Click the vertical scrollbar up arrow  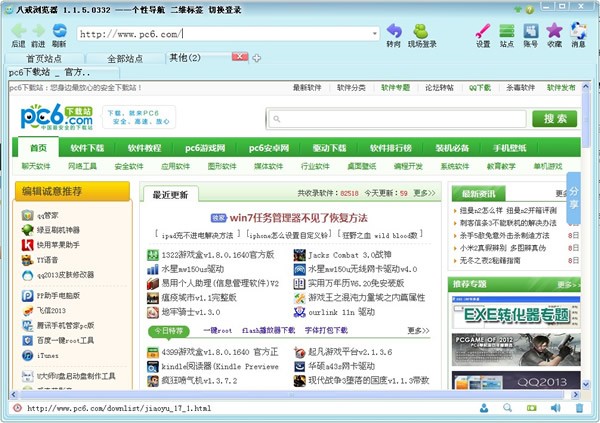[x=586, y=87]
